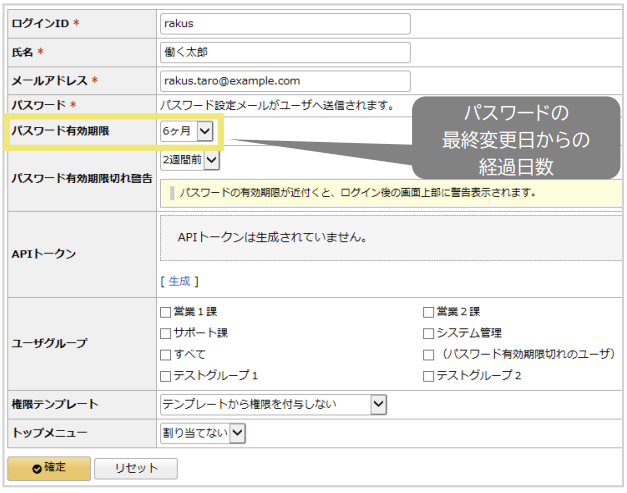The height and width of the screenshot is (493, 627).
Task: Select the すべて checkbox
Action: pyautogui.click(x=166, y=355)
